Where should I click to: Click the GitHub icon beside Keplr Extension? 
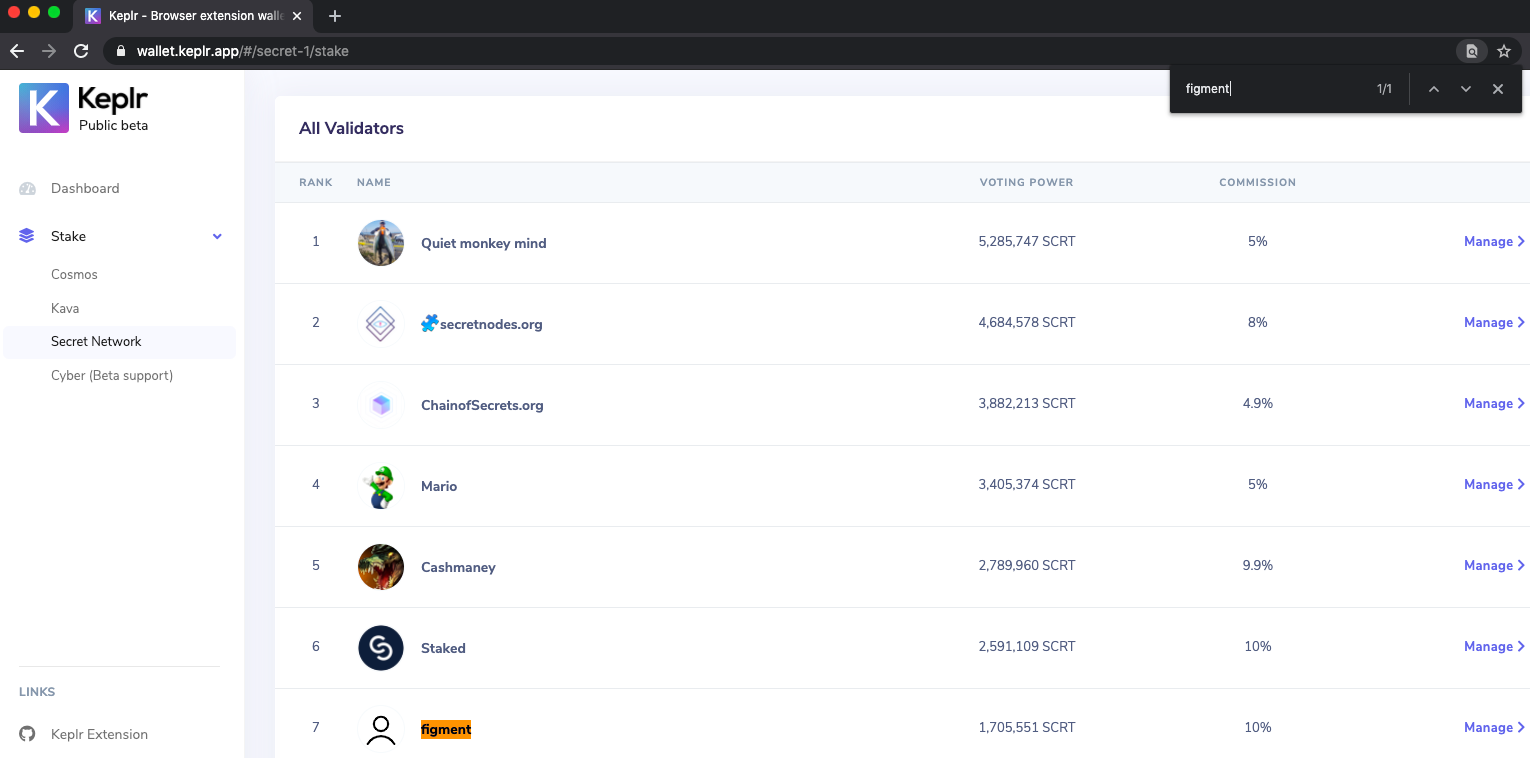click(x=28, y=734)
